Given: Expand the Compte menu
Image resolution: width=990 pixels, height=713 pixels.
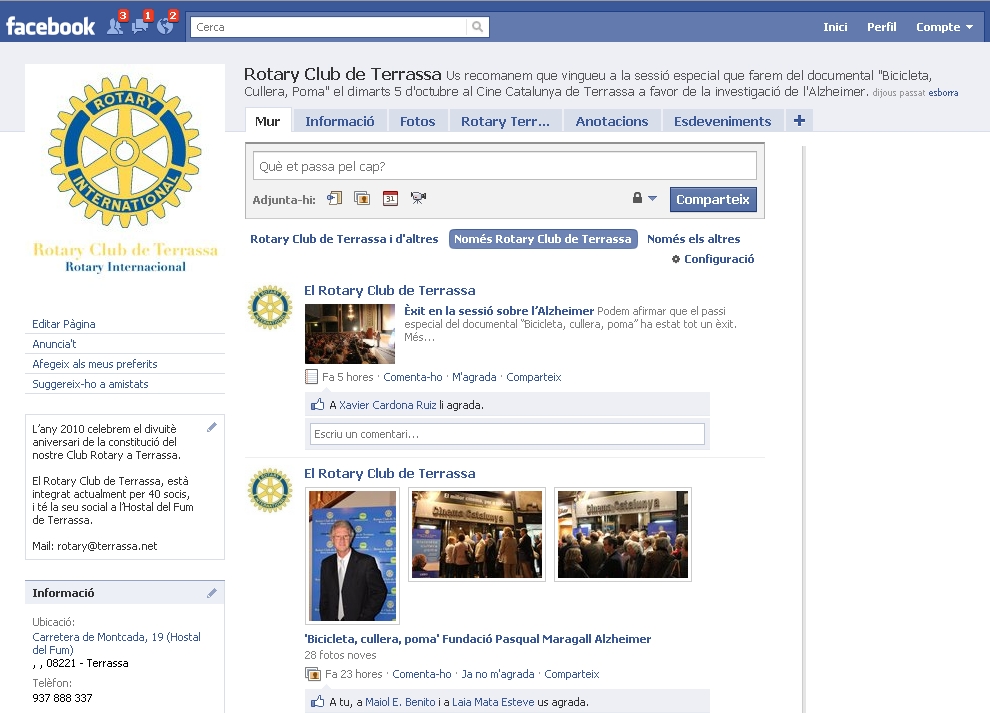Looking at the screenshot, I should coord(944,27).
